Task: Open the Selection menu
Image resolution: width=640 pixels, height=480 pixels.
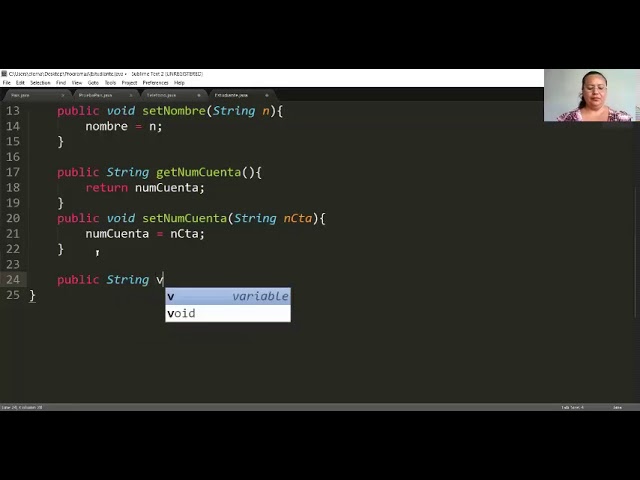Action: pyautogui.click(x=40, y=83)
